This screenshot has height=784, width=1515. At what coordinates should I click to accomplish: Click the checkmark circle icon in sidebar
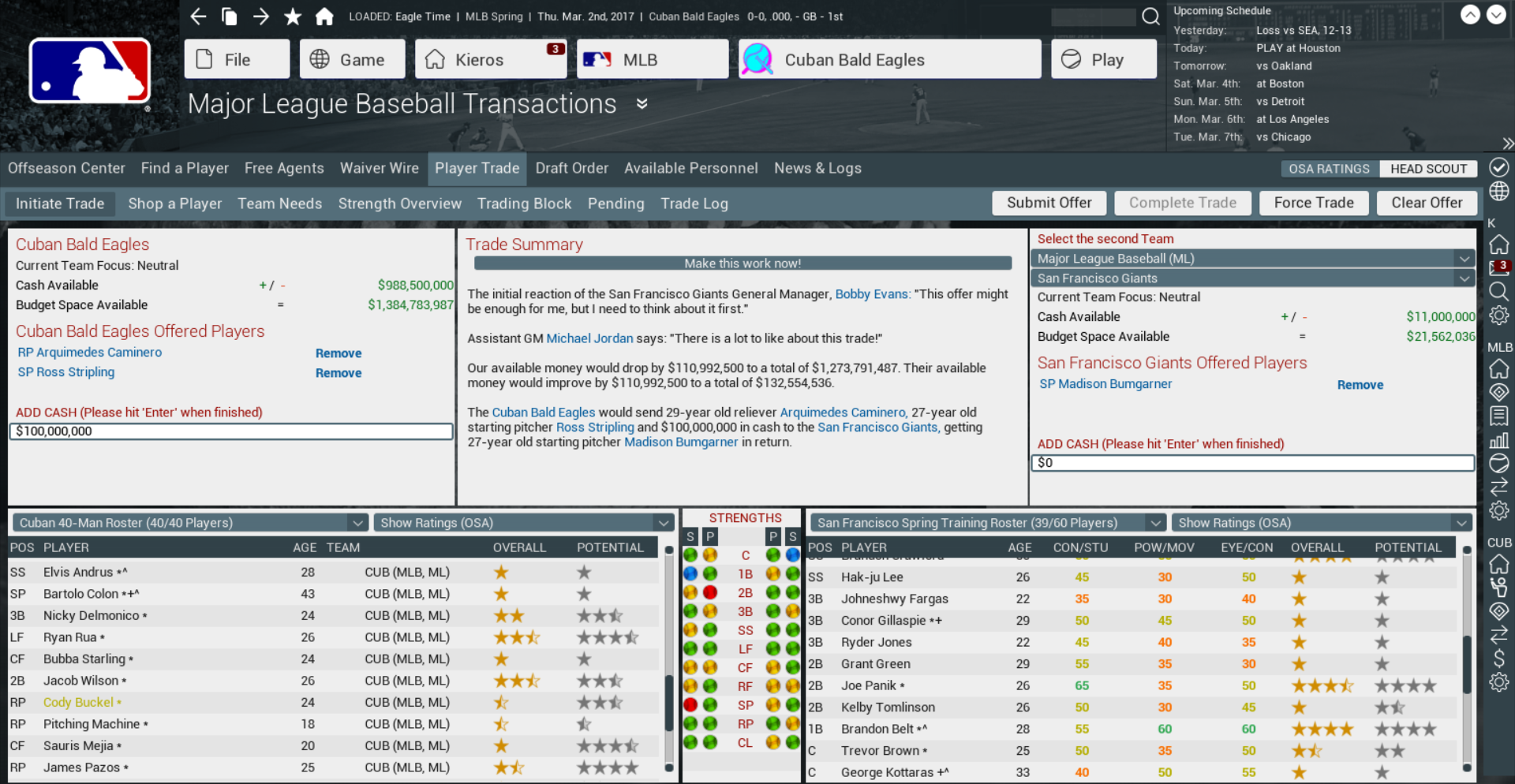[x=1499, y=167]
